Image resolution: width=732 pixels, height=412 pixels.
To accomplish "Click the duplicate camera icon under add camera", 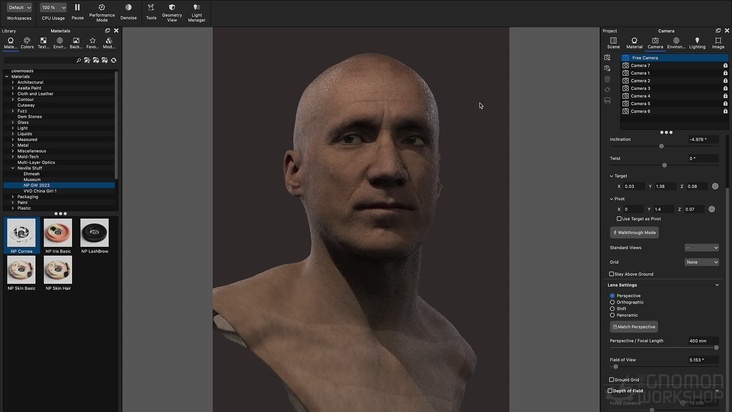I will (607, 69).
